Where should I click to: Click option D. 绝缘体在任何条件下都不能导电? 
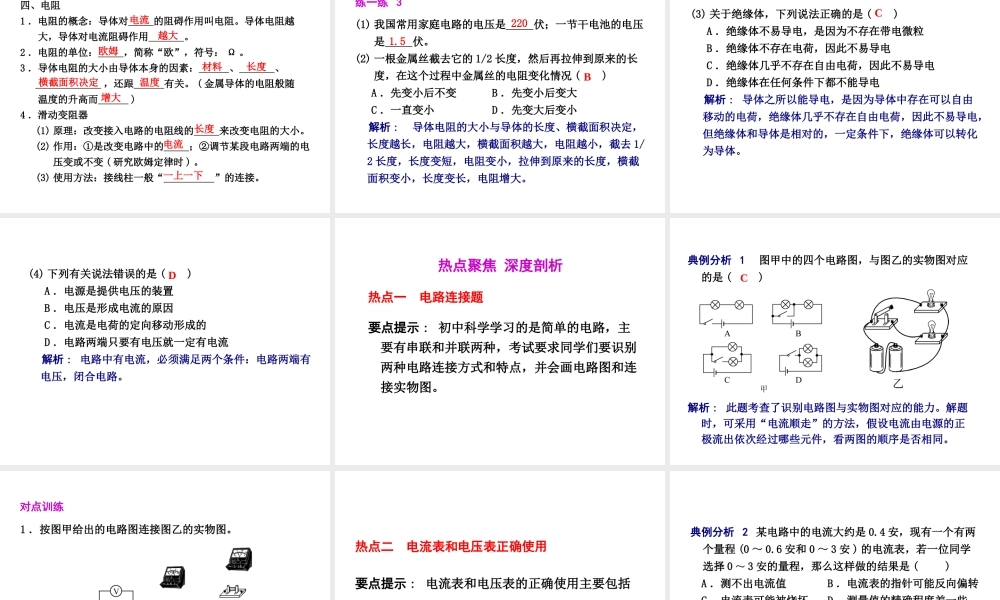[792, 82]
